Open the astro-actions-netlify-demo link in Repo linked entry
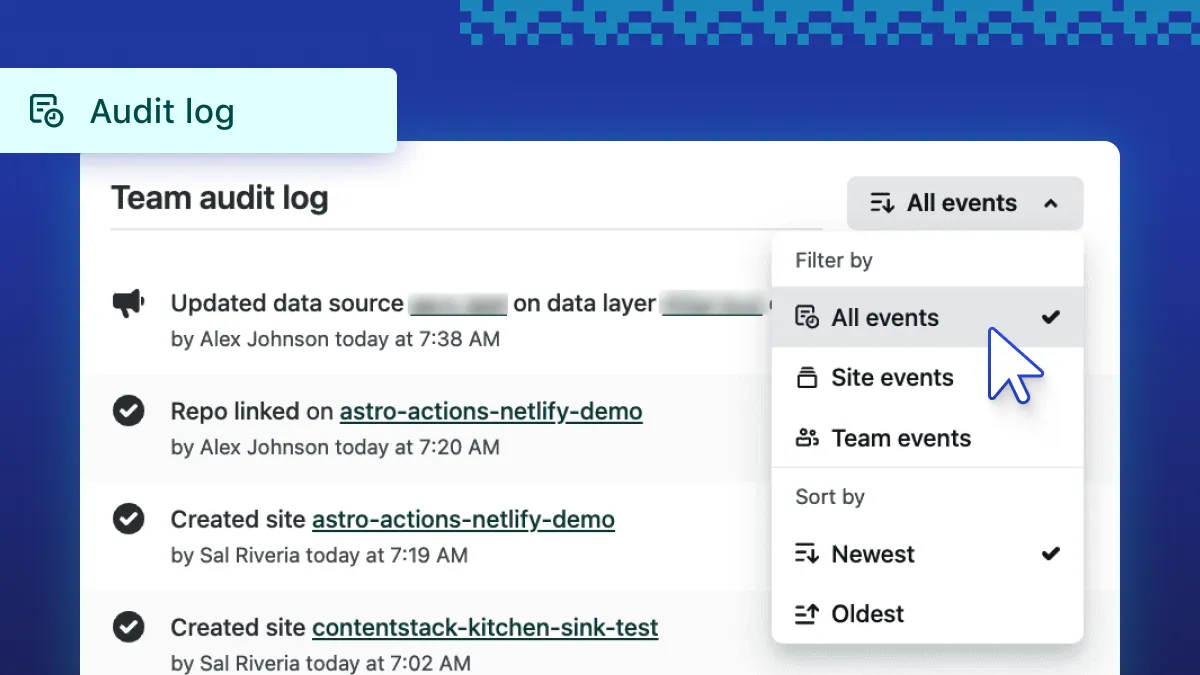Screen dimensions: 1200x675 coord(491,411)
